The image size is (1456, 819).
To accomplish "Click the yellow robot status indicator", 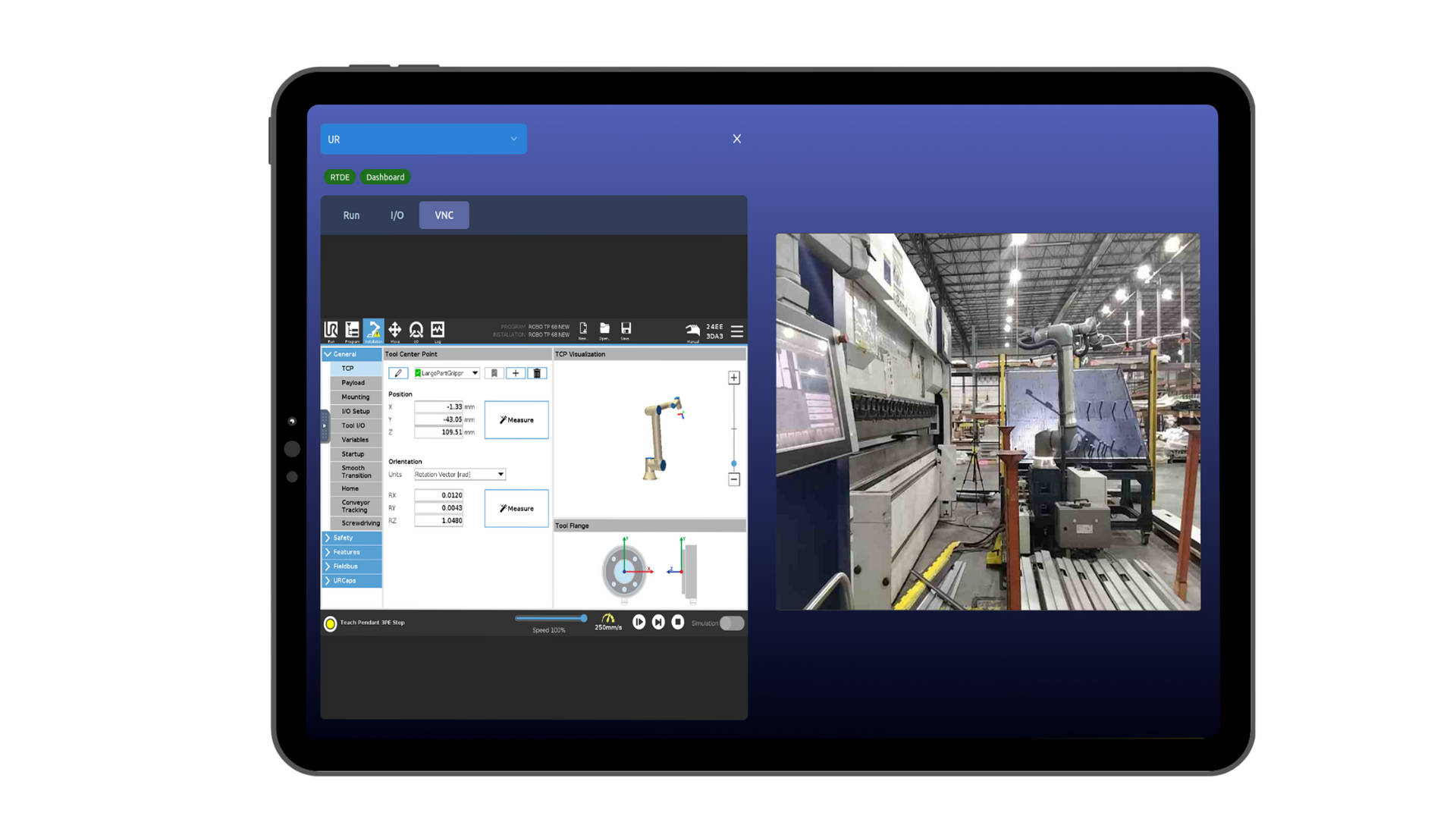I will click(330, 623).
